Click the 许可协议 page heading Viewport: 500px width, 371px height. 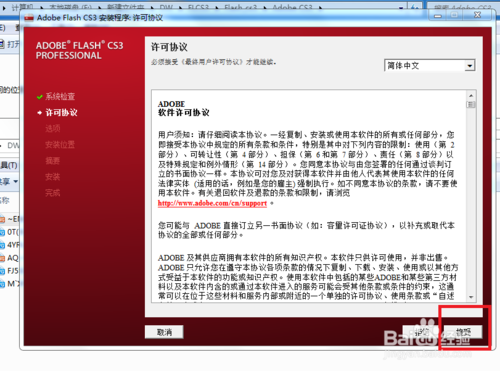coord(169,47)
